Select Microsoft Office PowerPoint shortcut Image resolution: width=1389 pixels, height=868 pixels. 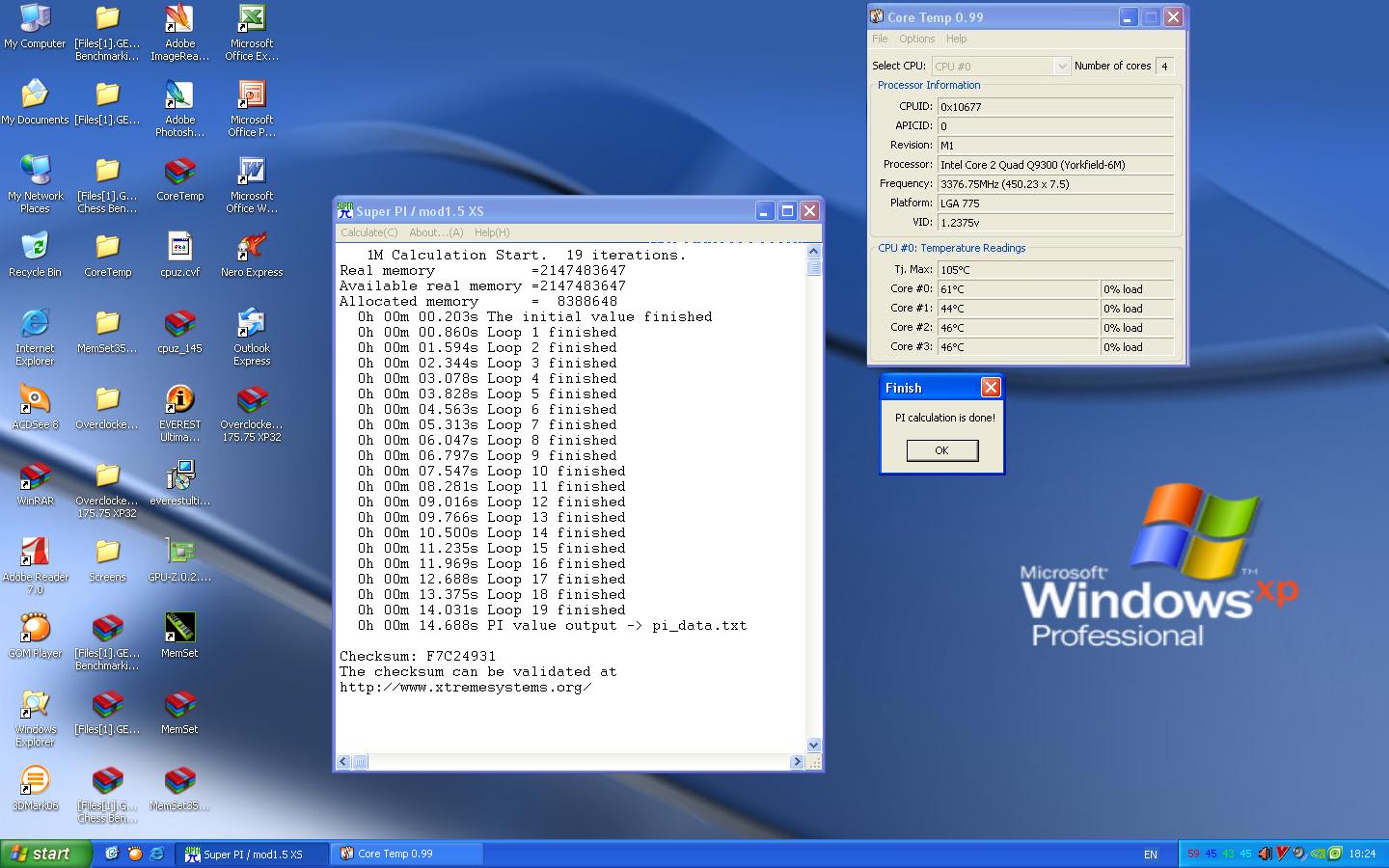click(x=252, y=107)
